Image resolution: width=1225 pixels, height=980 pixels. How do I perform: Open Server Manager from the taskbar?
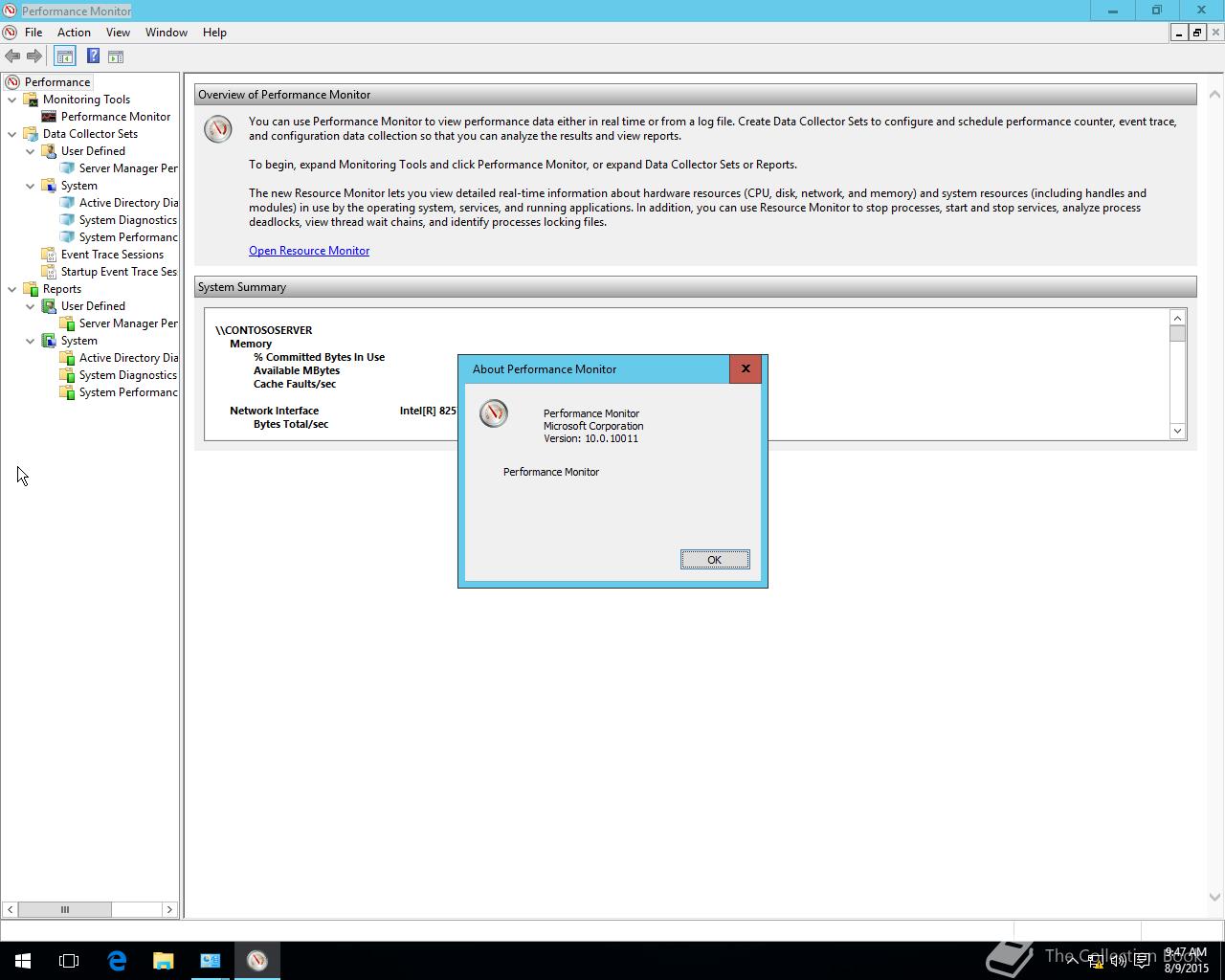[x=211, y=961]
